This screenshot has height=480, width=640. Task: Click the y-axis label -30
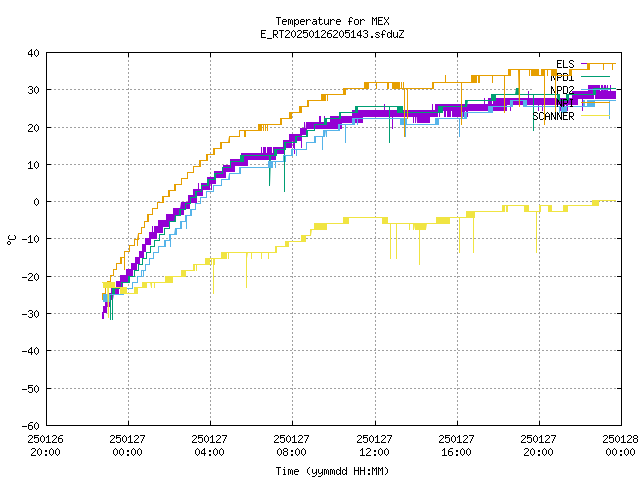31,314
